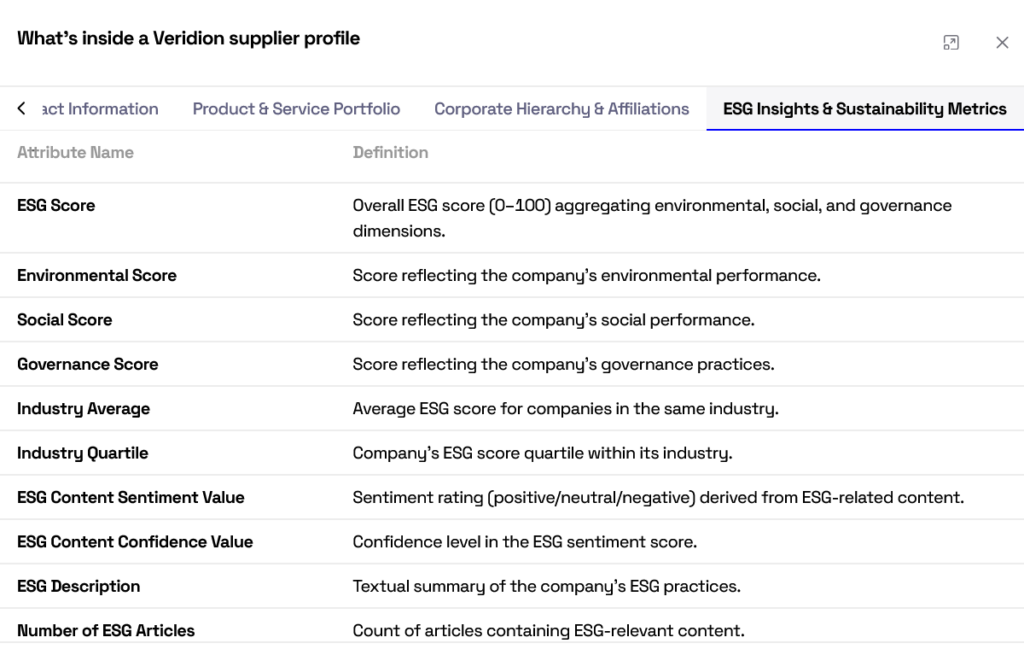Click ESG Content Sentiment Value attribute

click(130, 498)
